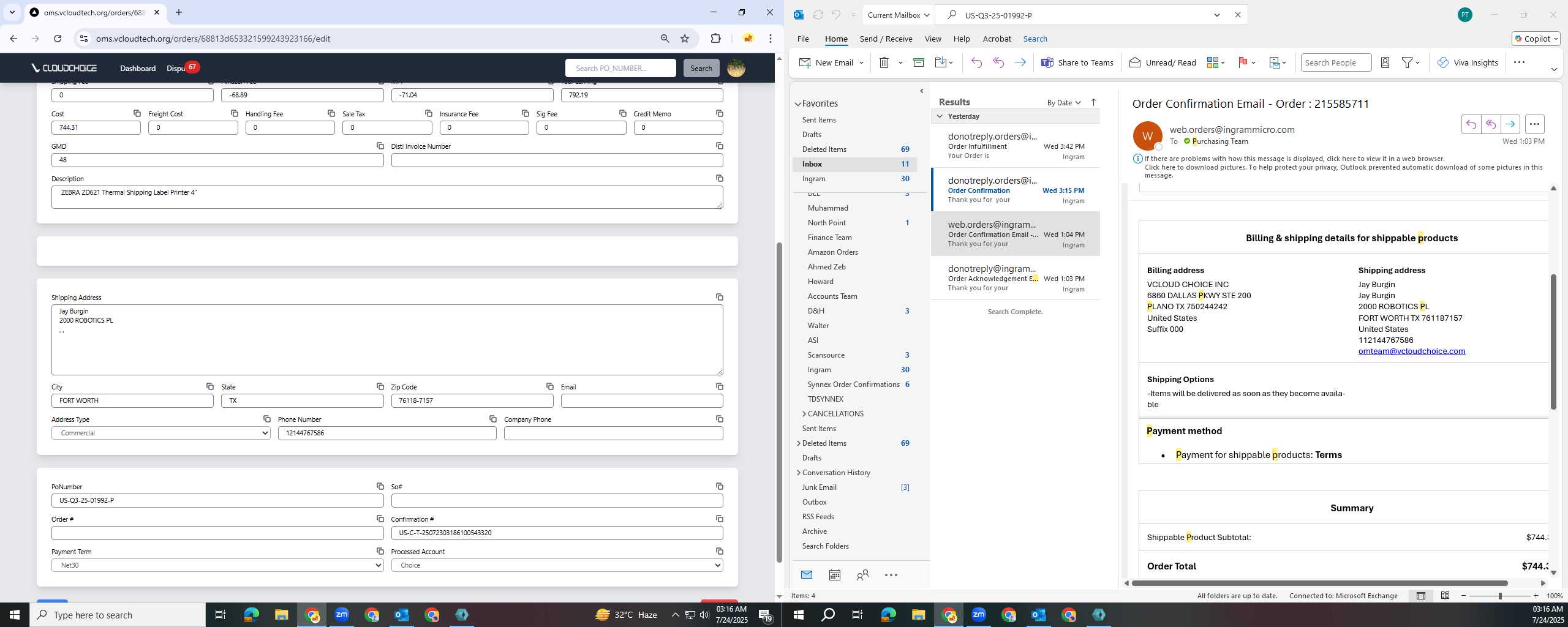
Task: Switch to the View ribbon tab
Action: (932, 39)
